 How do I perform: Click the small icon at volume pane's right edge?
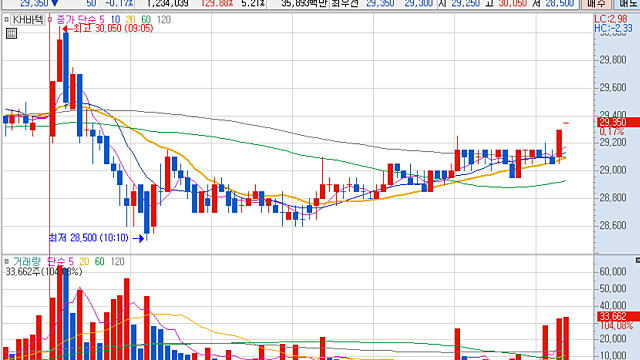638,260
